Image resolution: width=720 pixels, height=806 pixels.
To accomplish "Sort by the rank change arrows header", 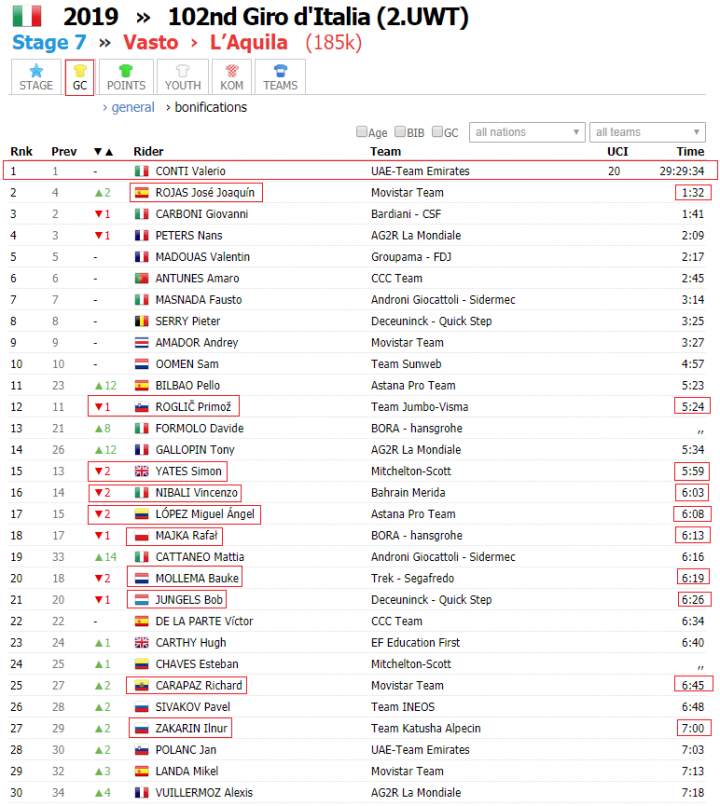I will [103, 152].
